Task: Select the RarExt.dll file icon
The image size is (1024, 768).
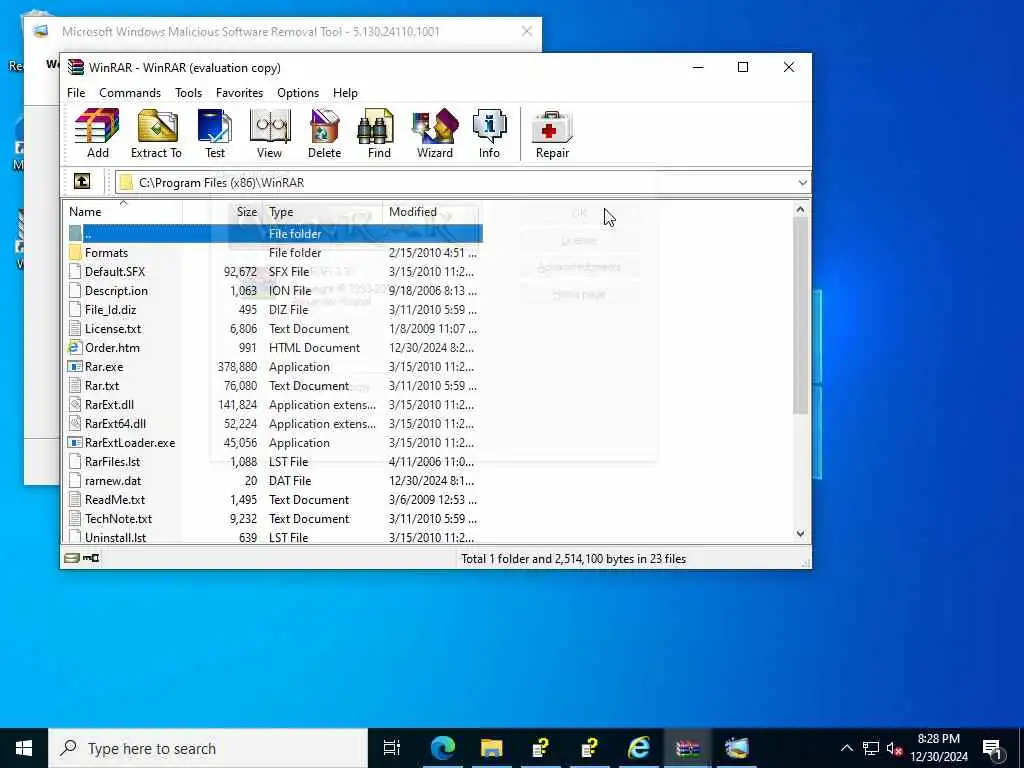Action: tap(74, 405)
